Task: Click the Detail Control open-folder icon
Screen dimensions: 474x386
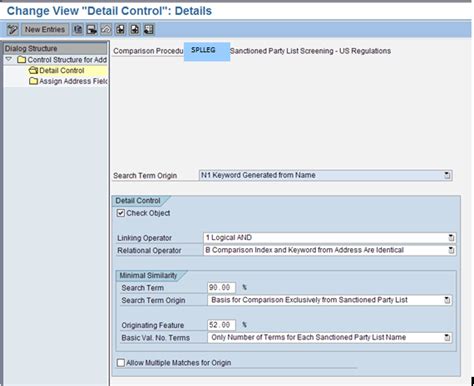Action: pyautogui.click(x=33, y=70)
